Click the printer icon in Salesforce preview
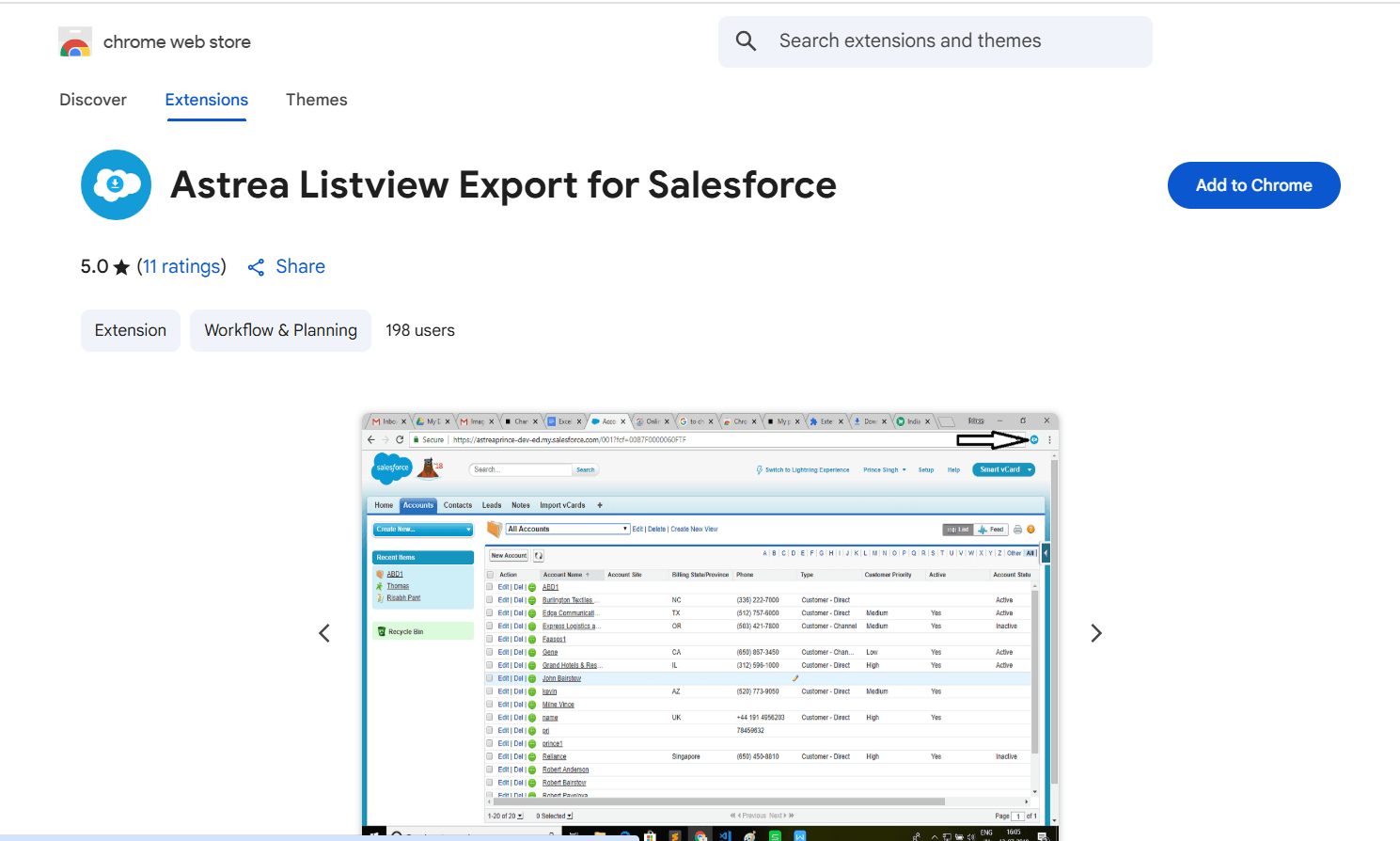The height and width of the screenshot is (841, 1400). coord(1017,530)
